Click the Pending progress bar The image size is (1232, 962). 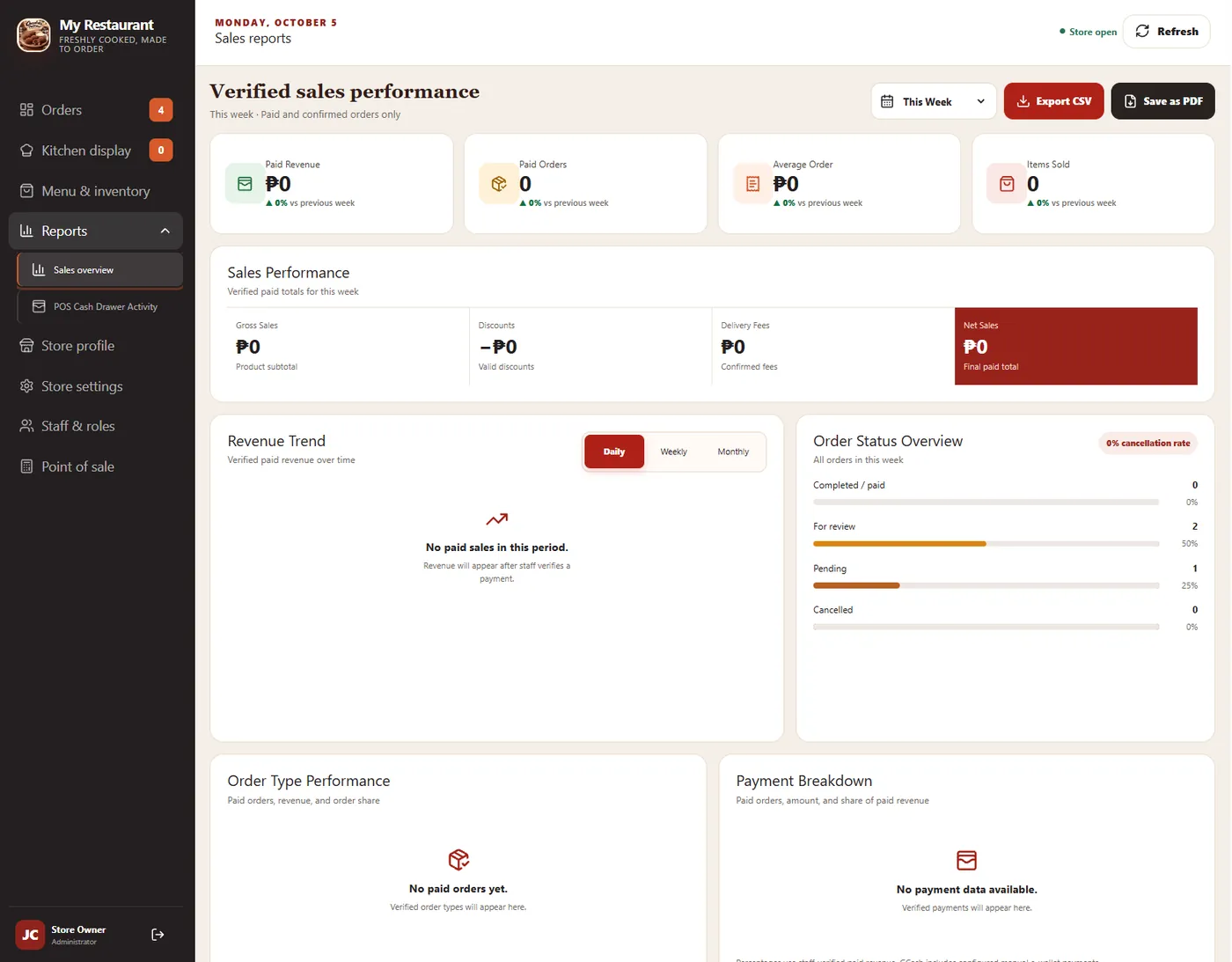coord(986,585)
